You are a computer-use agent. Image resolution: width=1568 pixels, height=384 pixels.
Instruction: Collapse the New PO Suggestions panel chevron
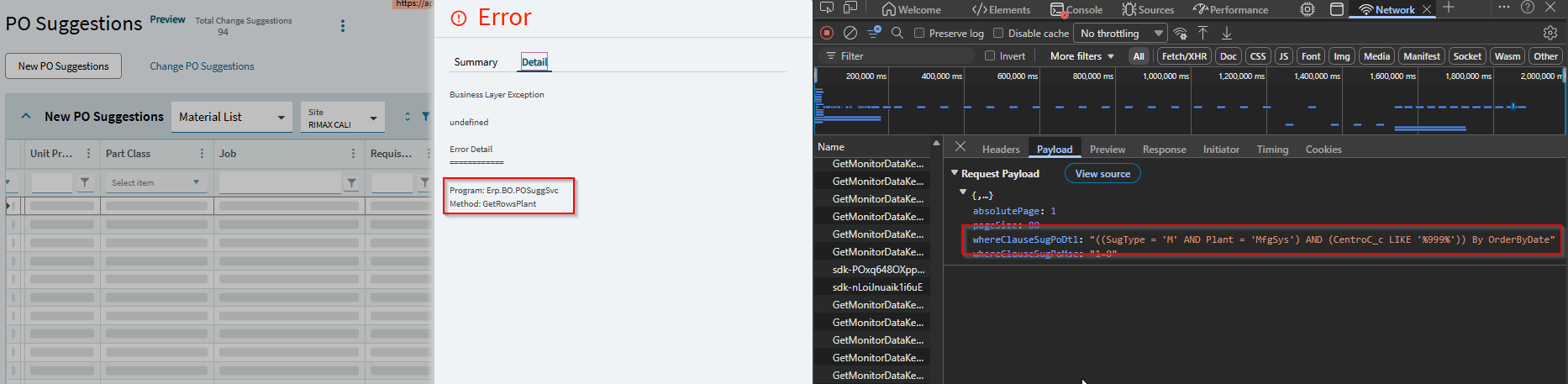click(x=26, y=116)
